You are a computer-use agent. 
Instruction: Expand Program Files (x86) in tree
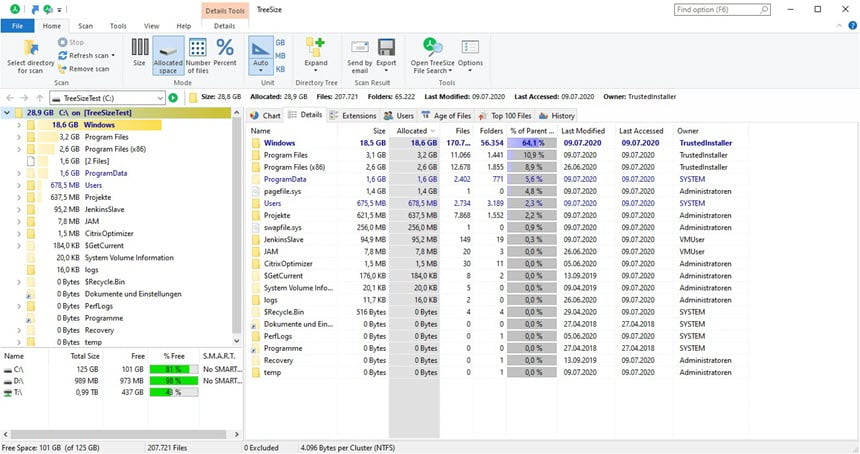click(x=19, y=149)
